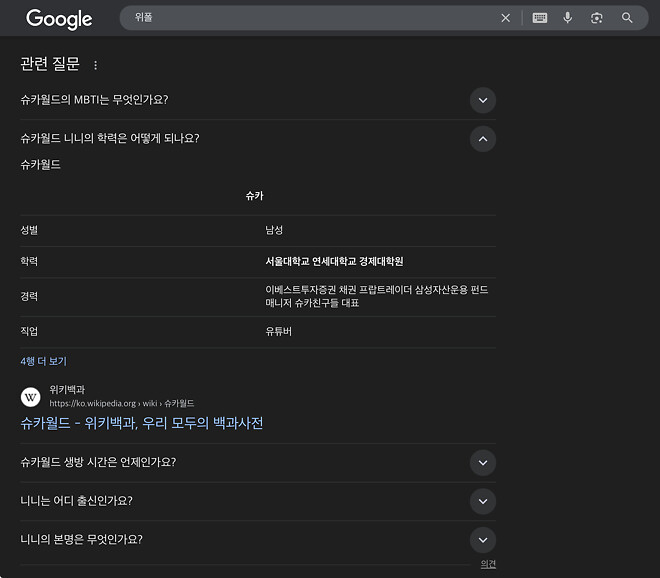Open the on-screen keyboard input tool

click(x=540, y=18)
